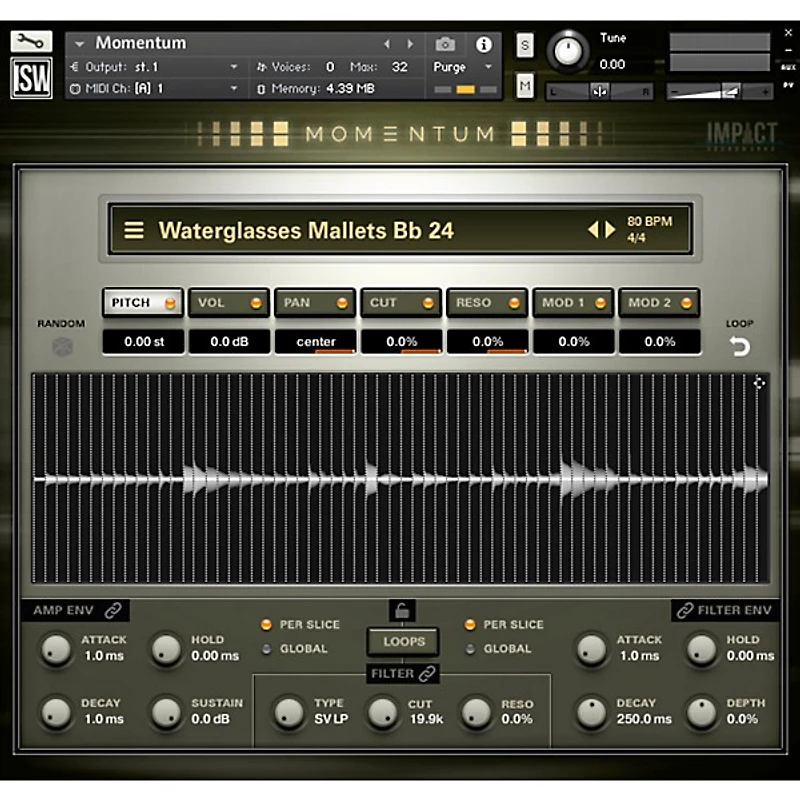Click the loop reset arrow icon
This screenshot has height=800, width=800.
click(738, 346)
